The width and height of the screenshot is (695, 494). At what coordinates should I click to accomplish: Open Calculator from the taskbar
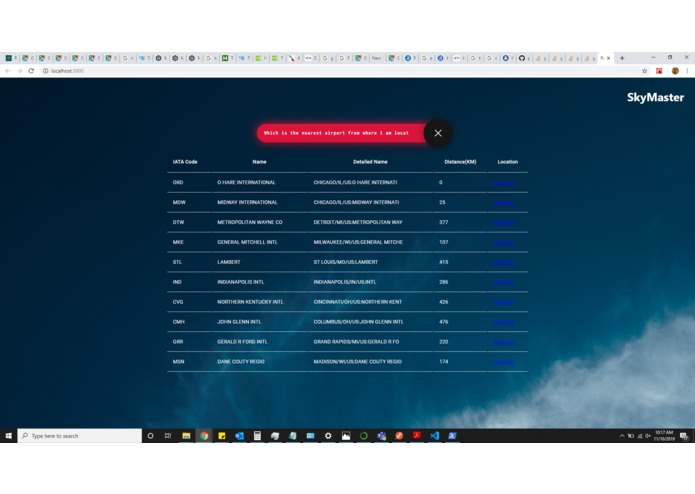click(257, 436)
